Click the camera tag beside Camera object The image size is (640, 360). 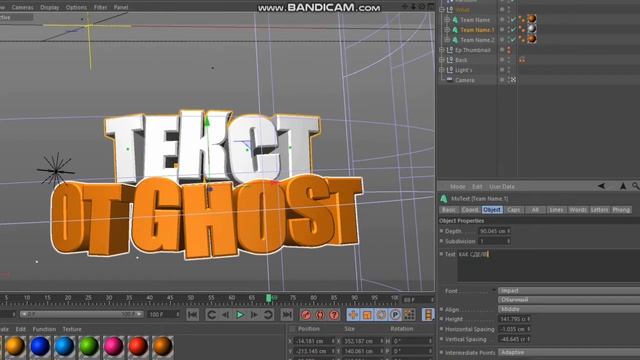tap(513, 80)
